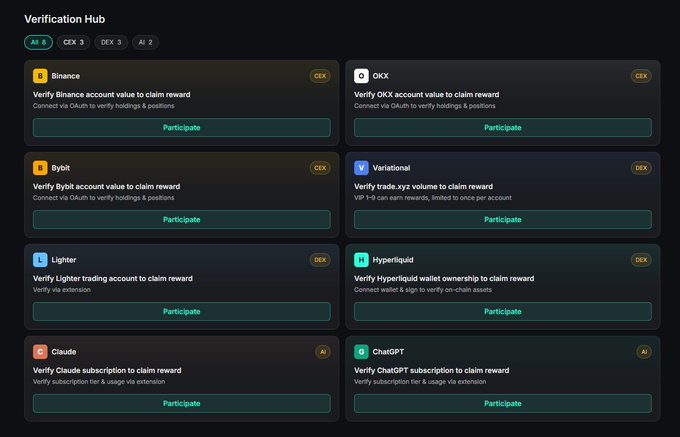Click OKX 'Connect via OAuth' description text
The height and width of the screenshot is (437, 680).
[x=424, y=106]
